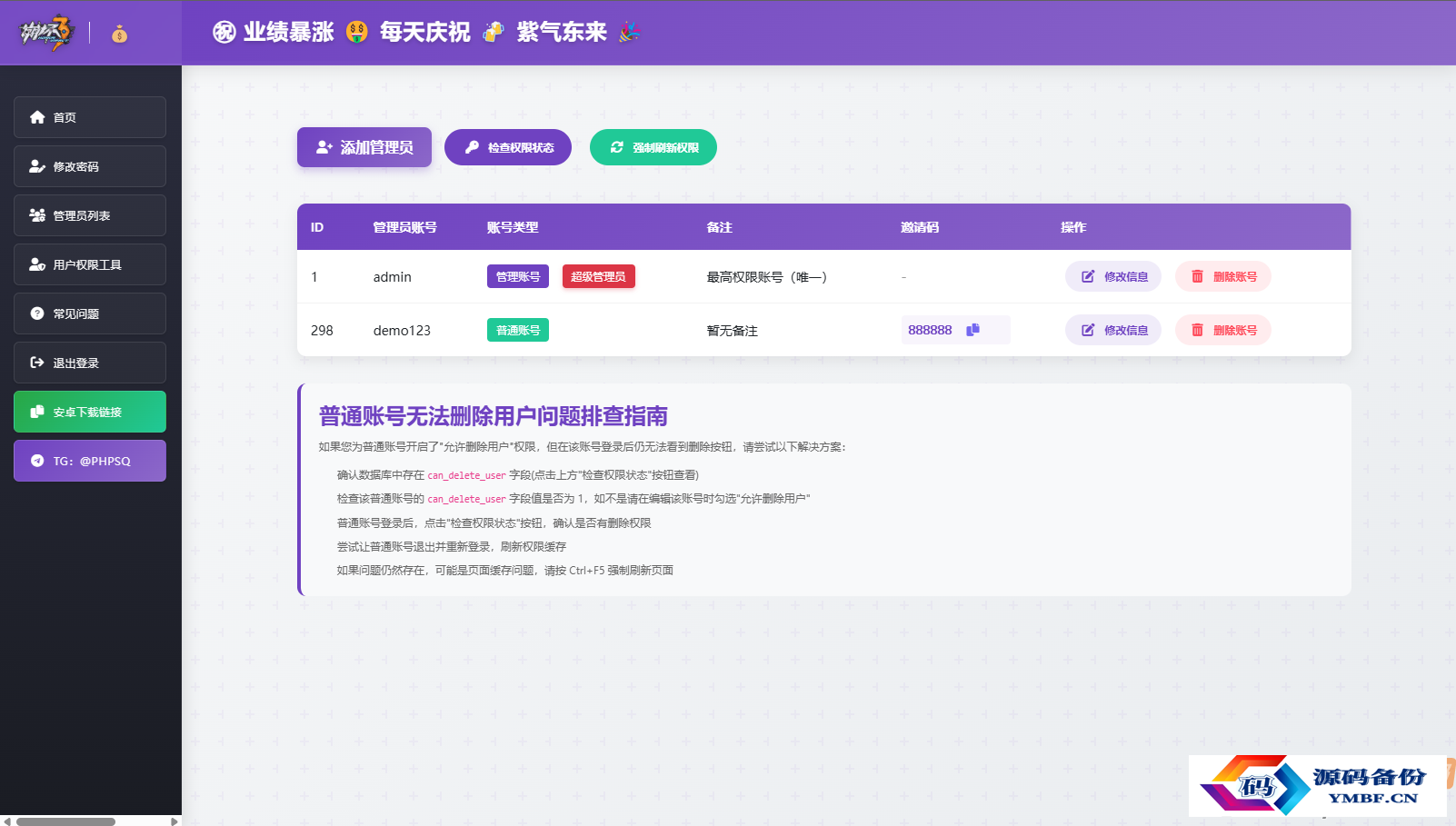Click the circular emblem icon before 业绩暴涨
This screenshot has width=1456, height=826.
(x=224, y=33)
